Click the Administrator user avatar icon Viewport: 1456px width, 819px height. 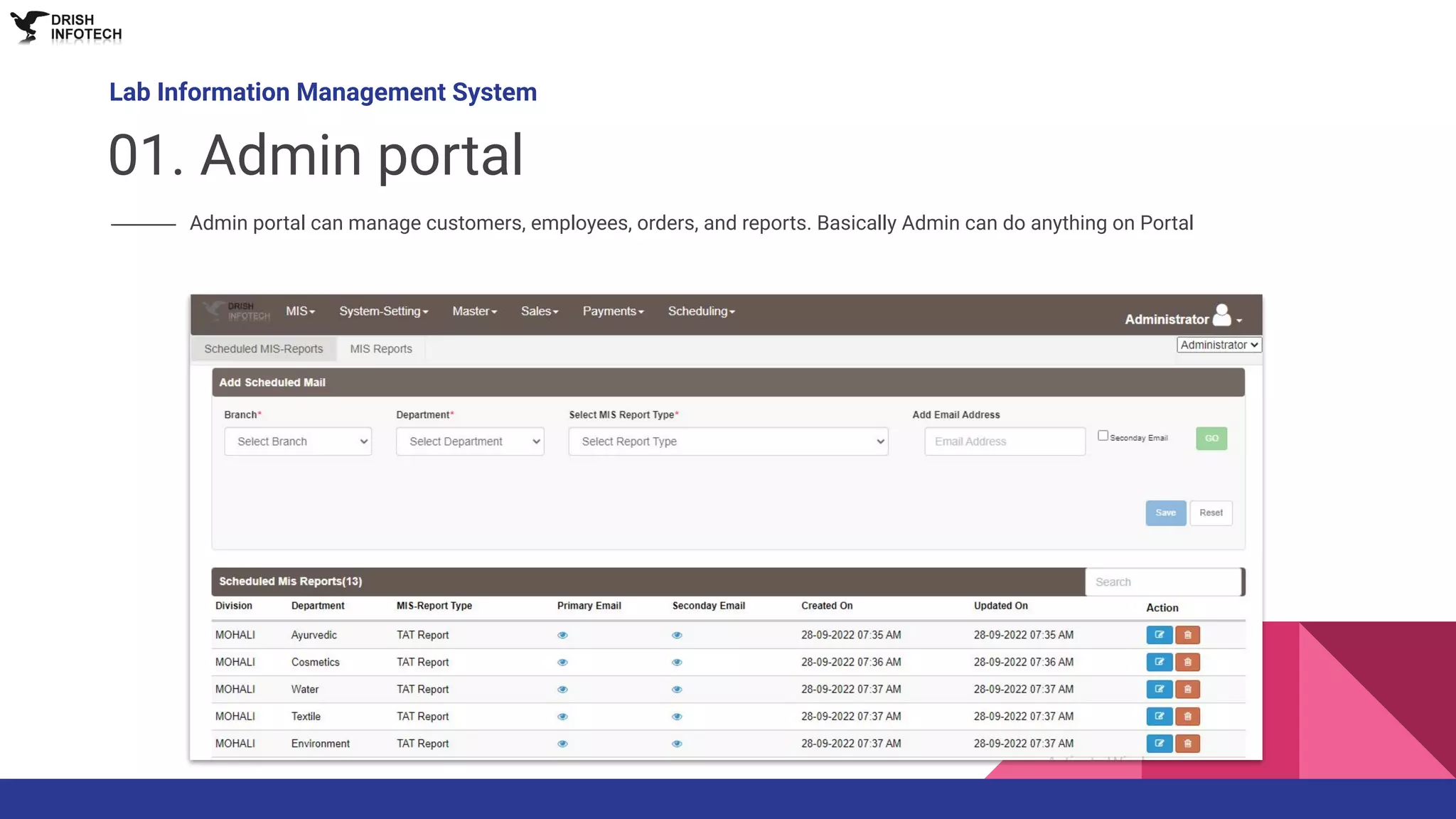tap(1221, 315)
